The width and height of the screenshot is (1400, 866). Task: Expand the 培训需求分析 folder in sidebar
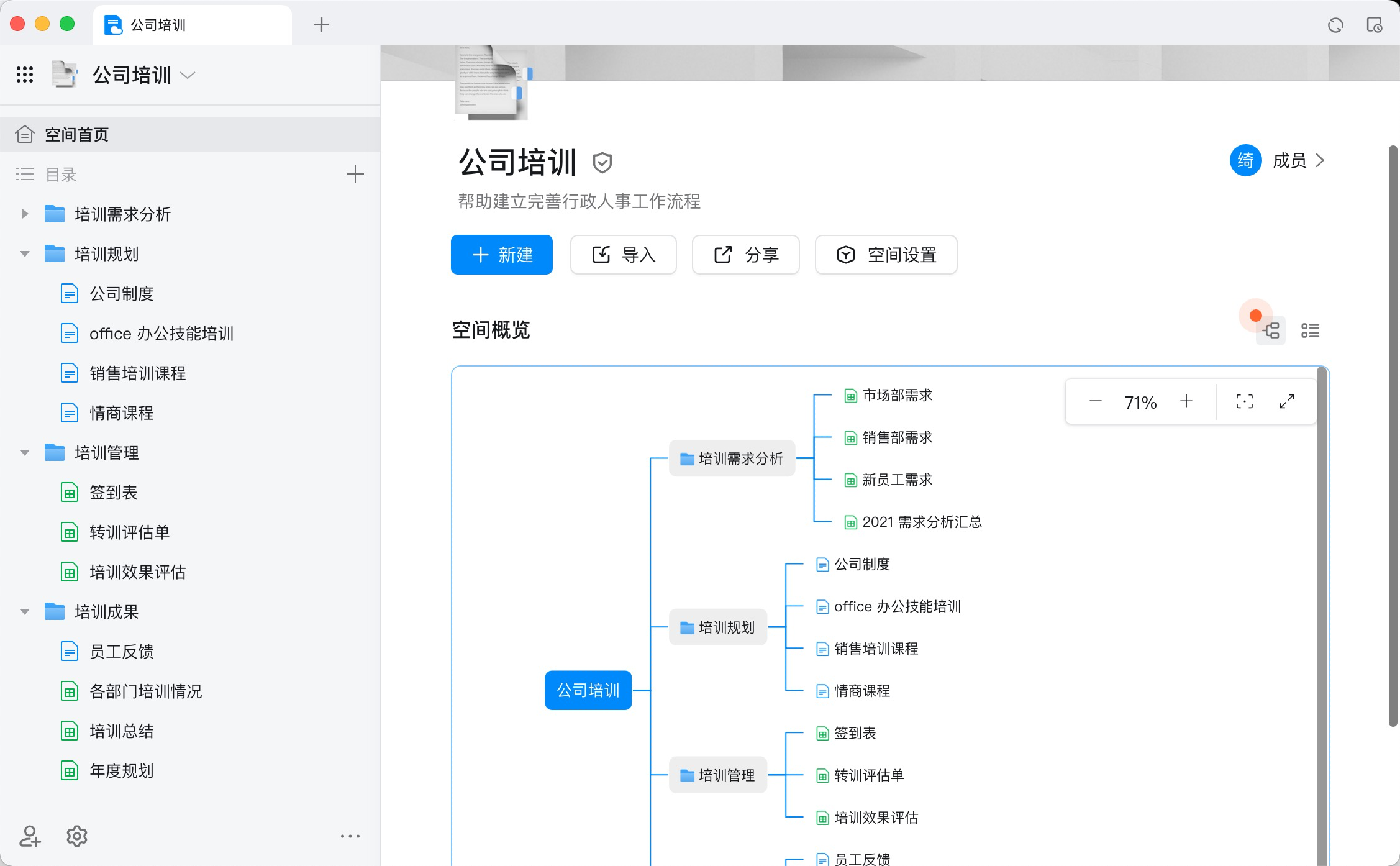point(24,214)
